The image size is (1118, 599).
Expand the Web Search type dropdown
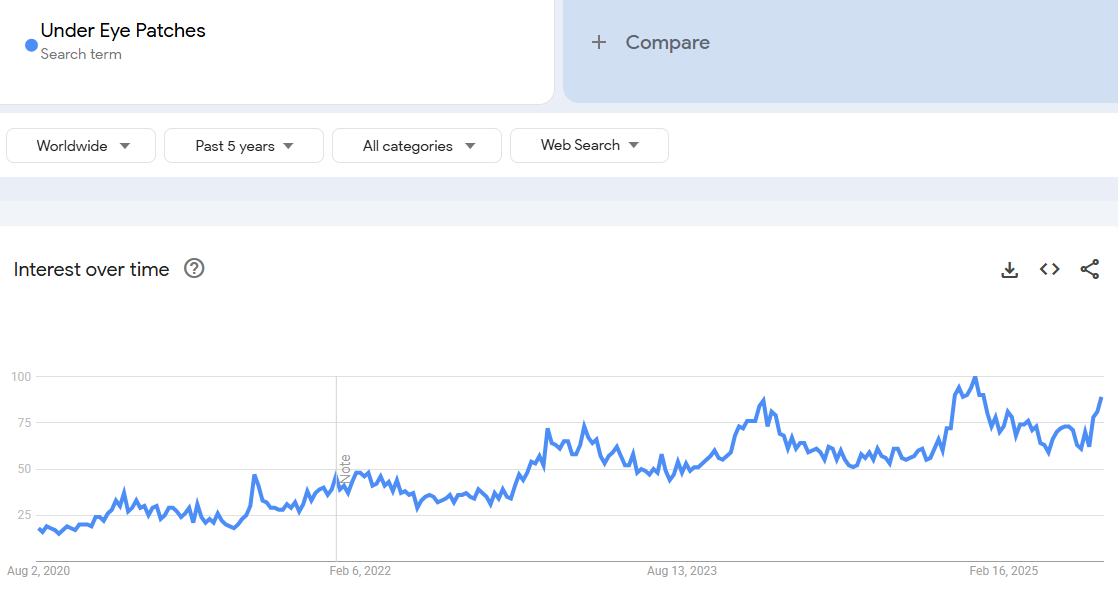(x=589, y=145)
